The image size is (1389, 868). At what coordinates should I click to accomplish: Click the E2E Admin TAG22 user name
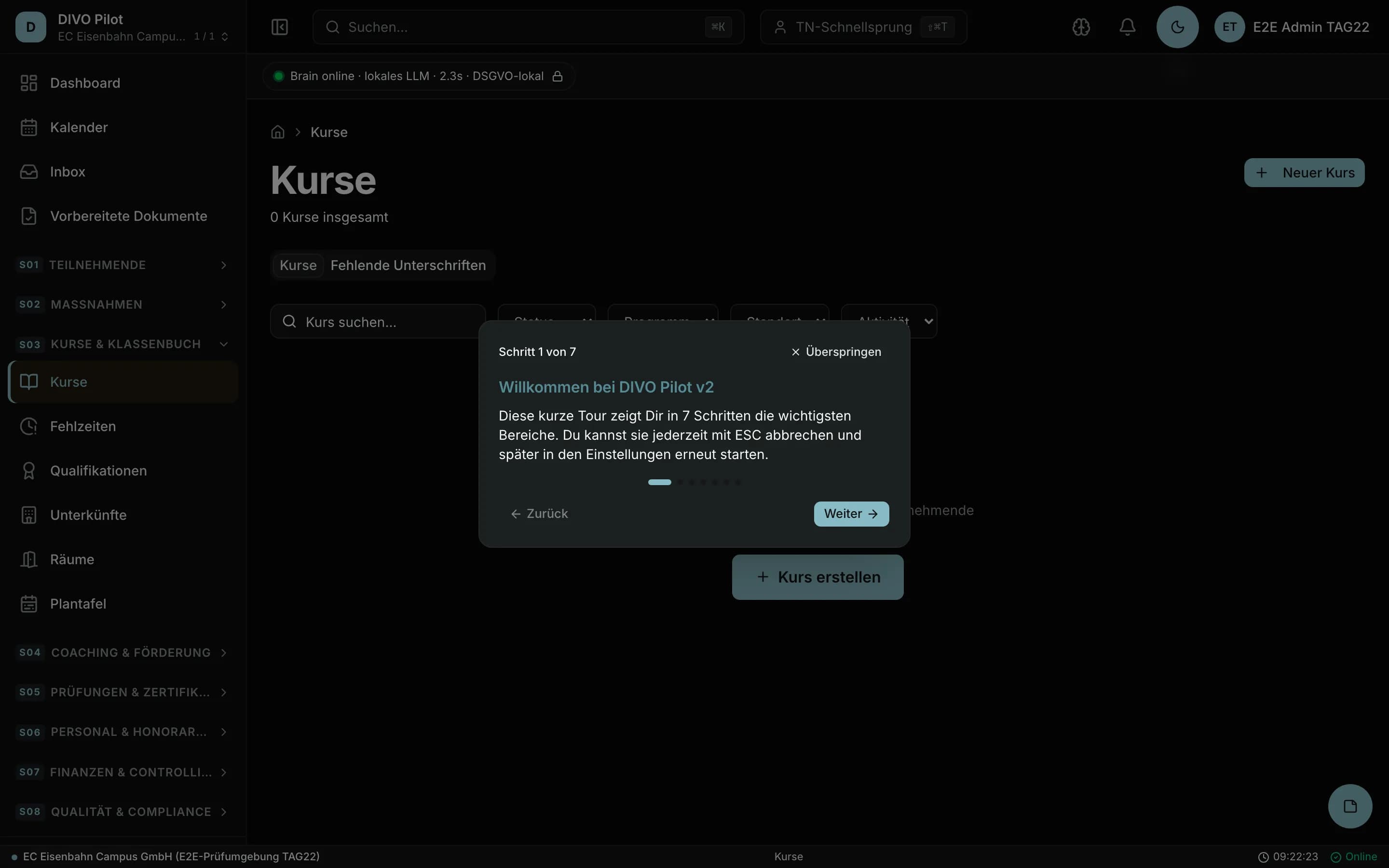1311,27
